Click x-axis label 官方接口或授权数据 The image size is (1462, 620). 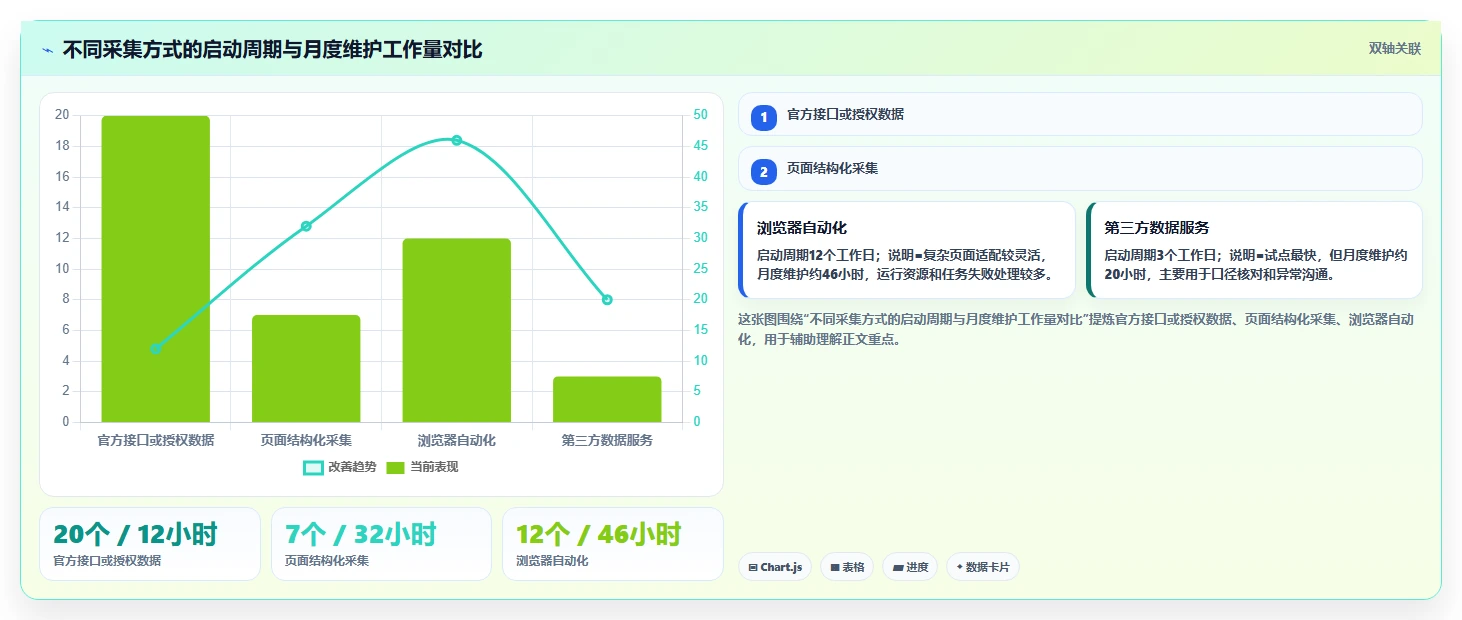click(156, 440)
